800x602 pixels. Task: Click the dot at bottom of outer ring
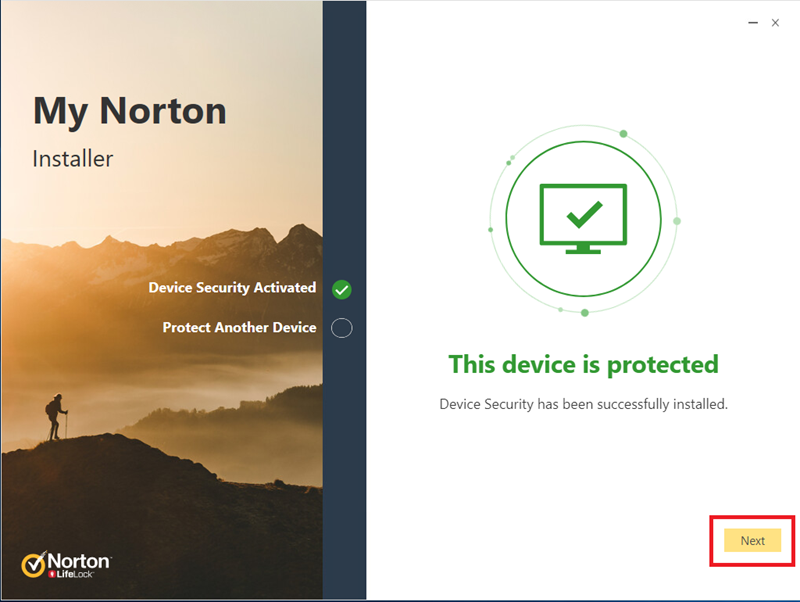[585, 312]
